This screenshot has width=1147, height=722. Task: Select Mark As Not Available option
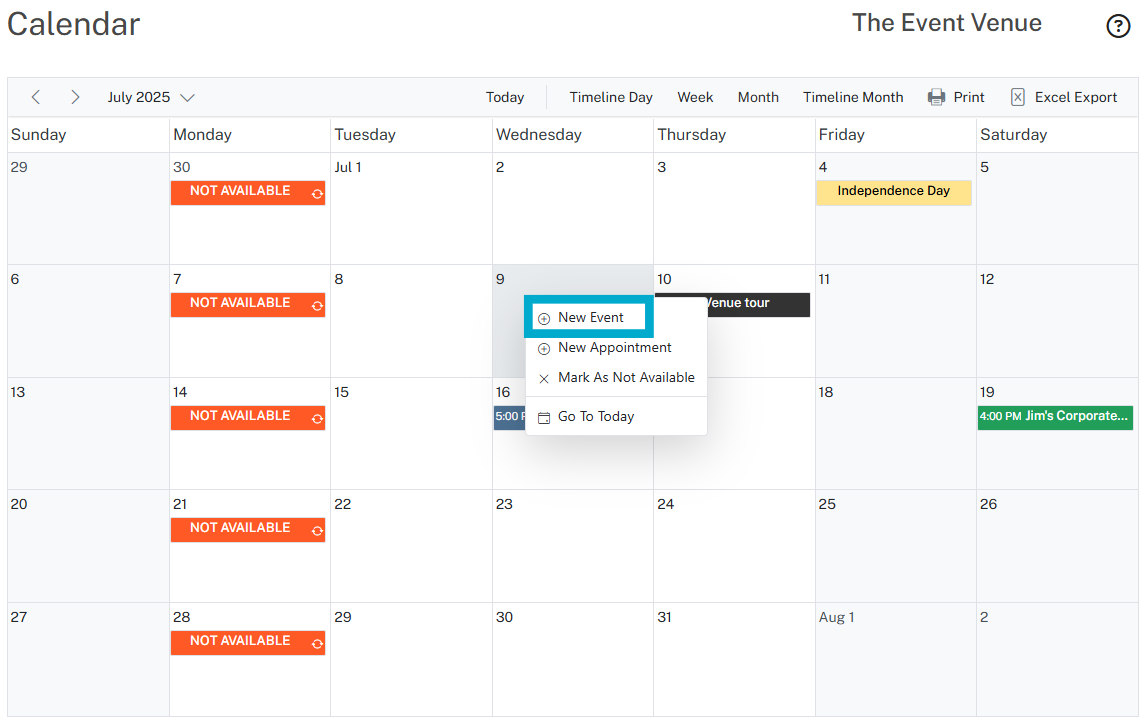click(x=625, y=378)
